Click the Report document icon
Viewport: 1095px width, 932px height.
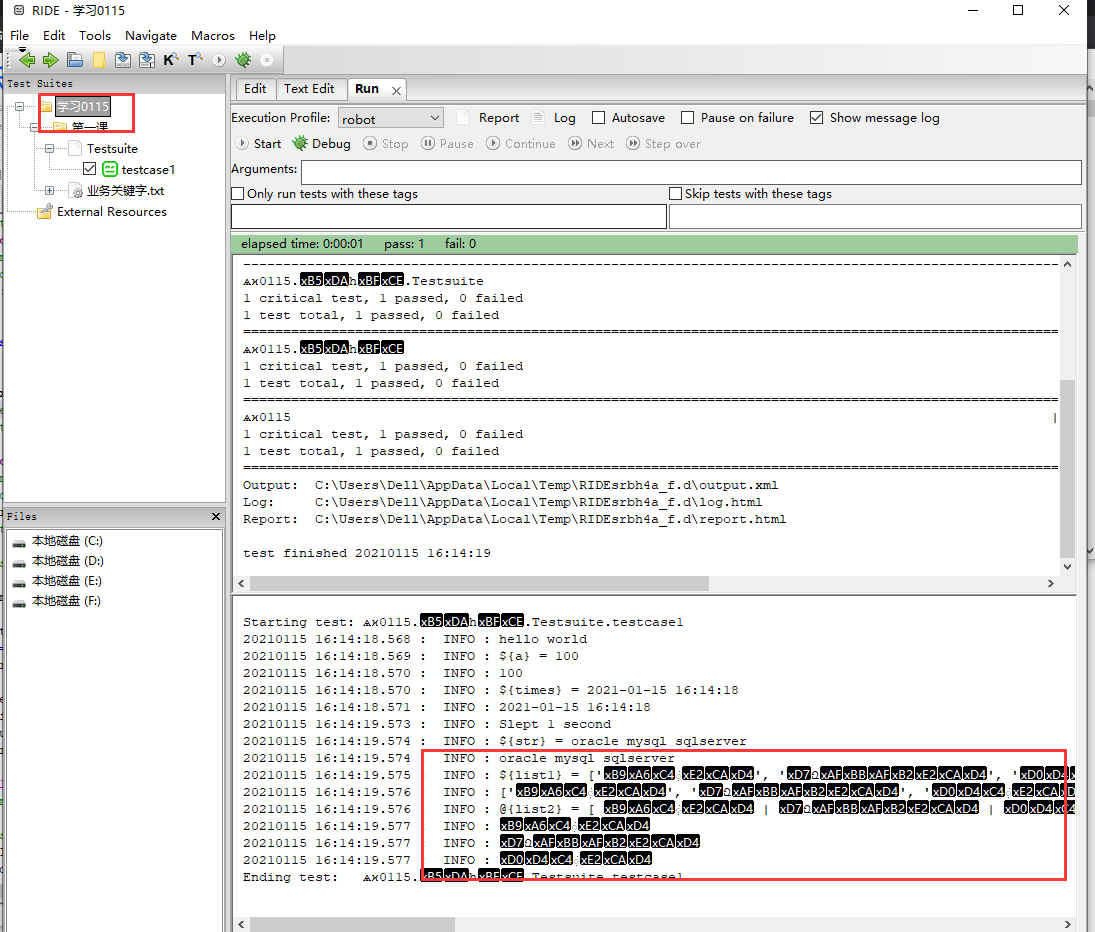(x=462, y=117)
